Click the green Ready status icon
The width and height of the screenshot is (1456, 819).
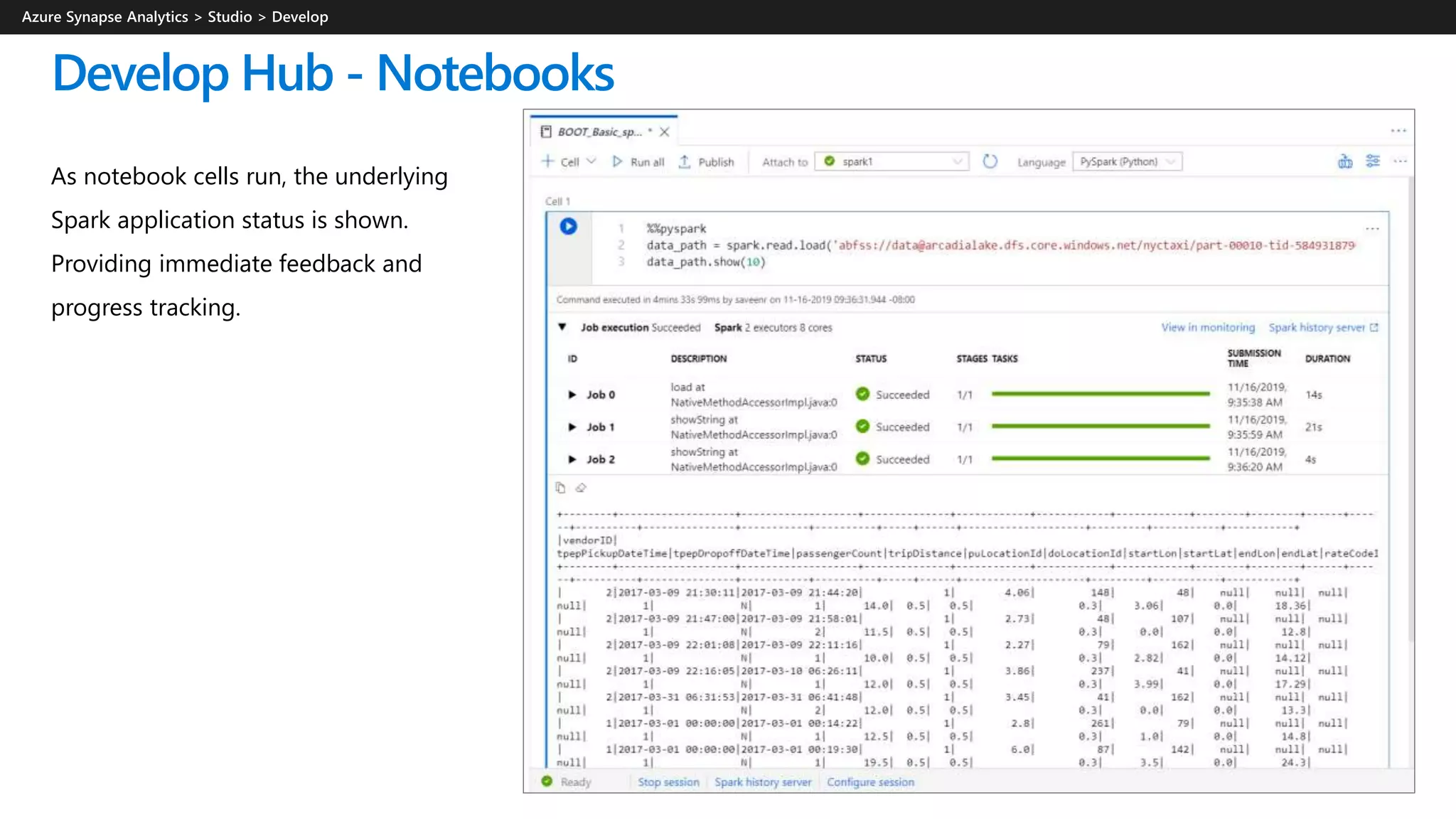[547, 781]
